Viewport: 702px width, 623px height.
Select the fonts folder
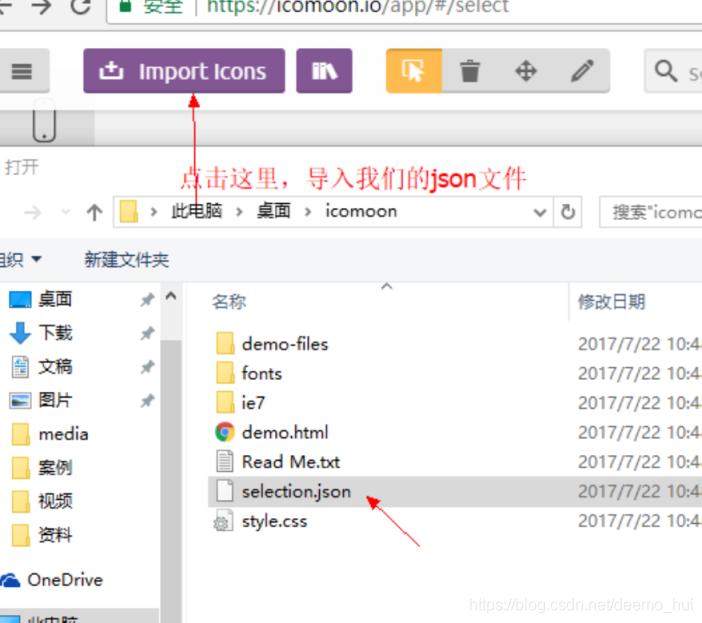tap(249, 373)
